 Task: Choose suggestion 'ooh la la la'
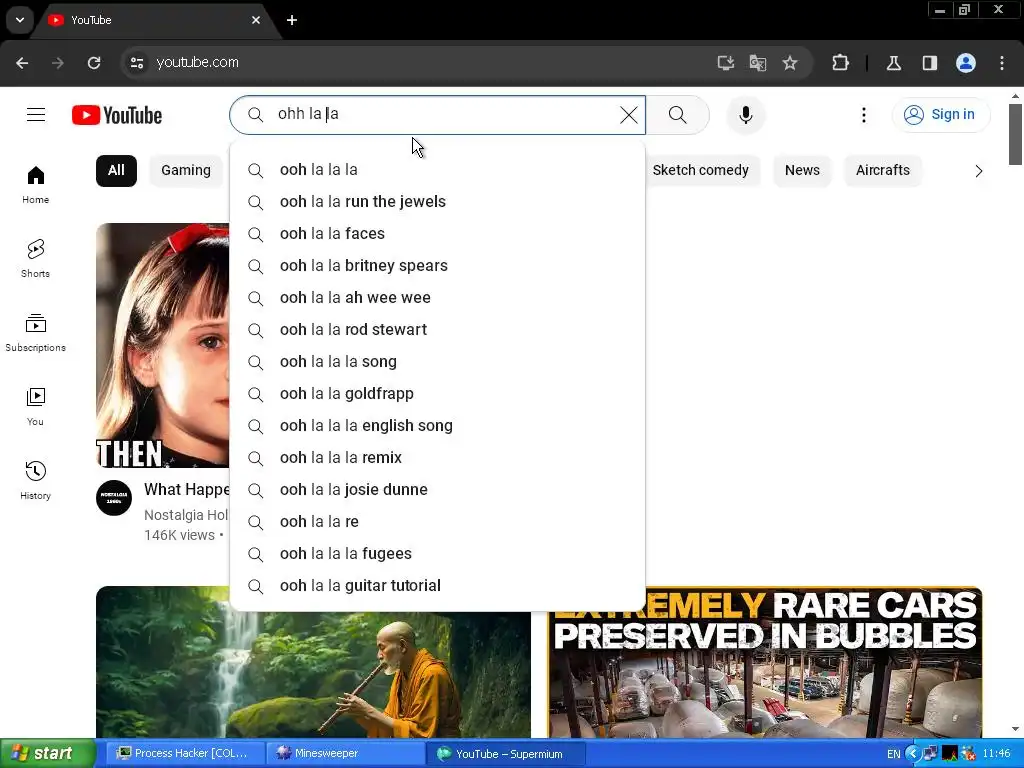tap(438, 170)
